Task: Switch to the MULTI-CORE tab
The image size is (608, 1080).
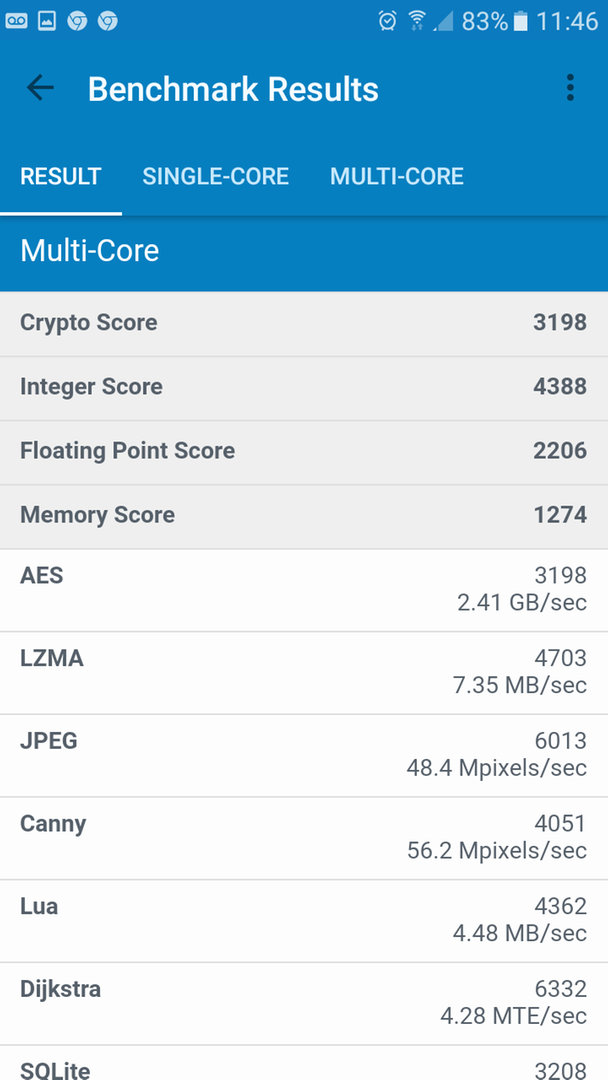Action: [397, 176]
